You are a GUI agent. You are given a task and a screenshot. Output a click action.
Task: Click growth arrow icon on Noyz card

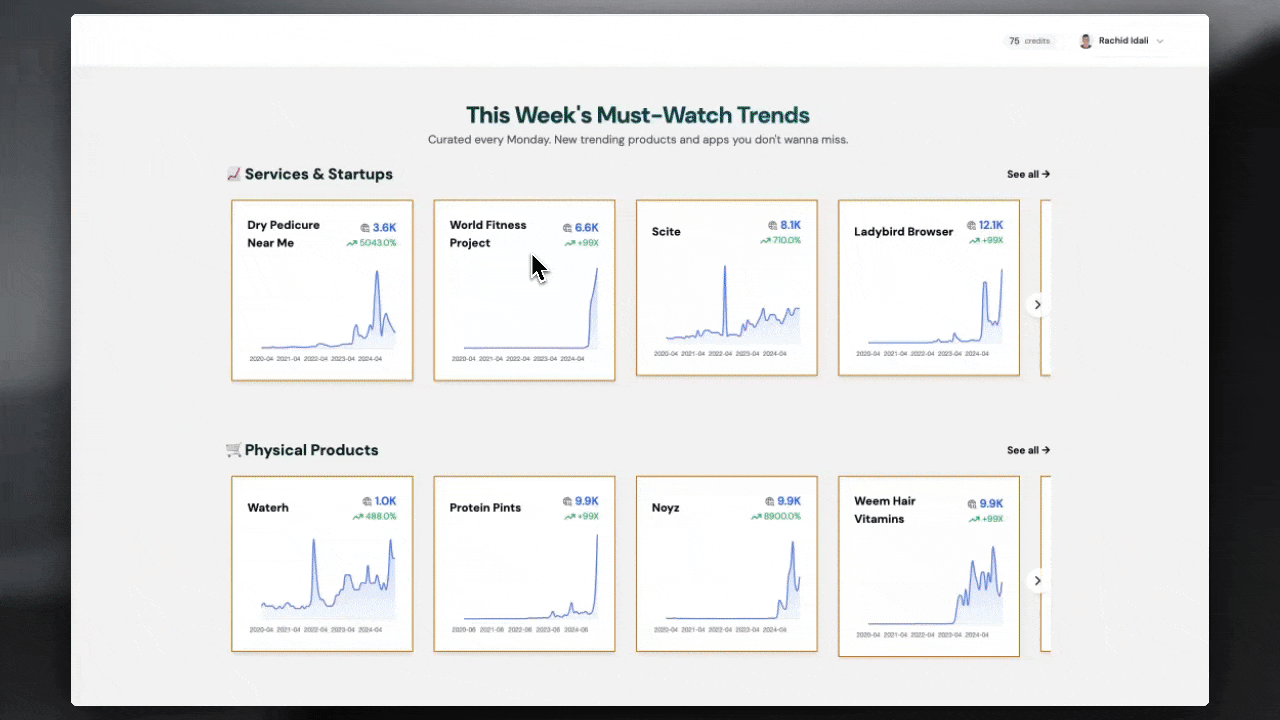pyautogui.click(x=755, y=517)
